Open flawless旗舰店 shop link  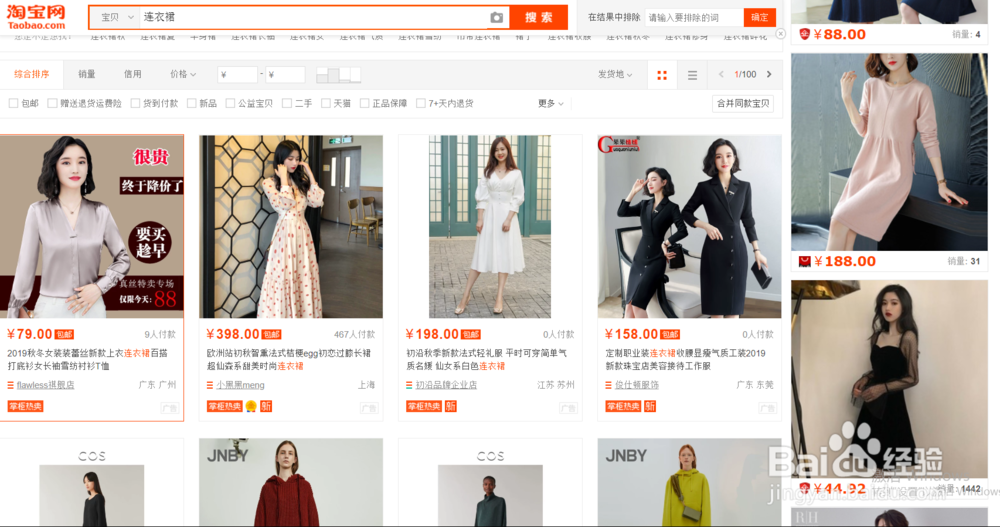45,385
